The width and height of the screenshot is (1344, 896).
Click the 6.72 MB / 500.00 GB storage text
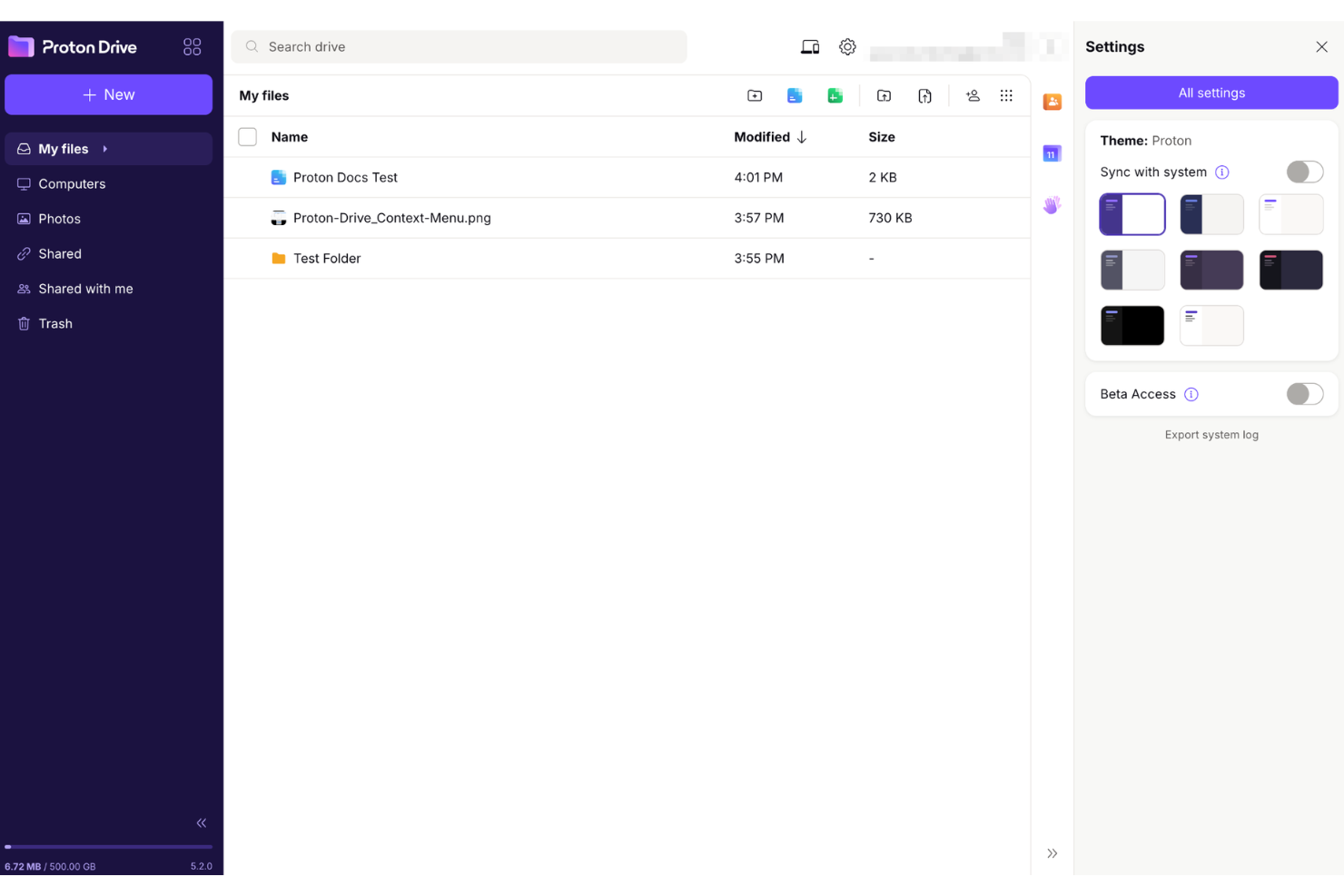tap(50, 867)
